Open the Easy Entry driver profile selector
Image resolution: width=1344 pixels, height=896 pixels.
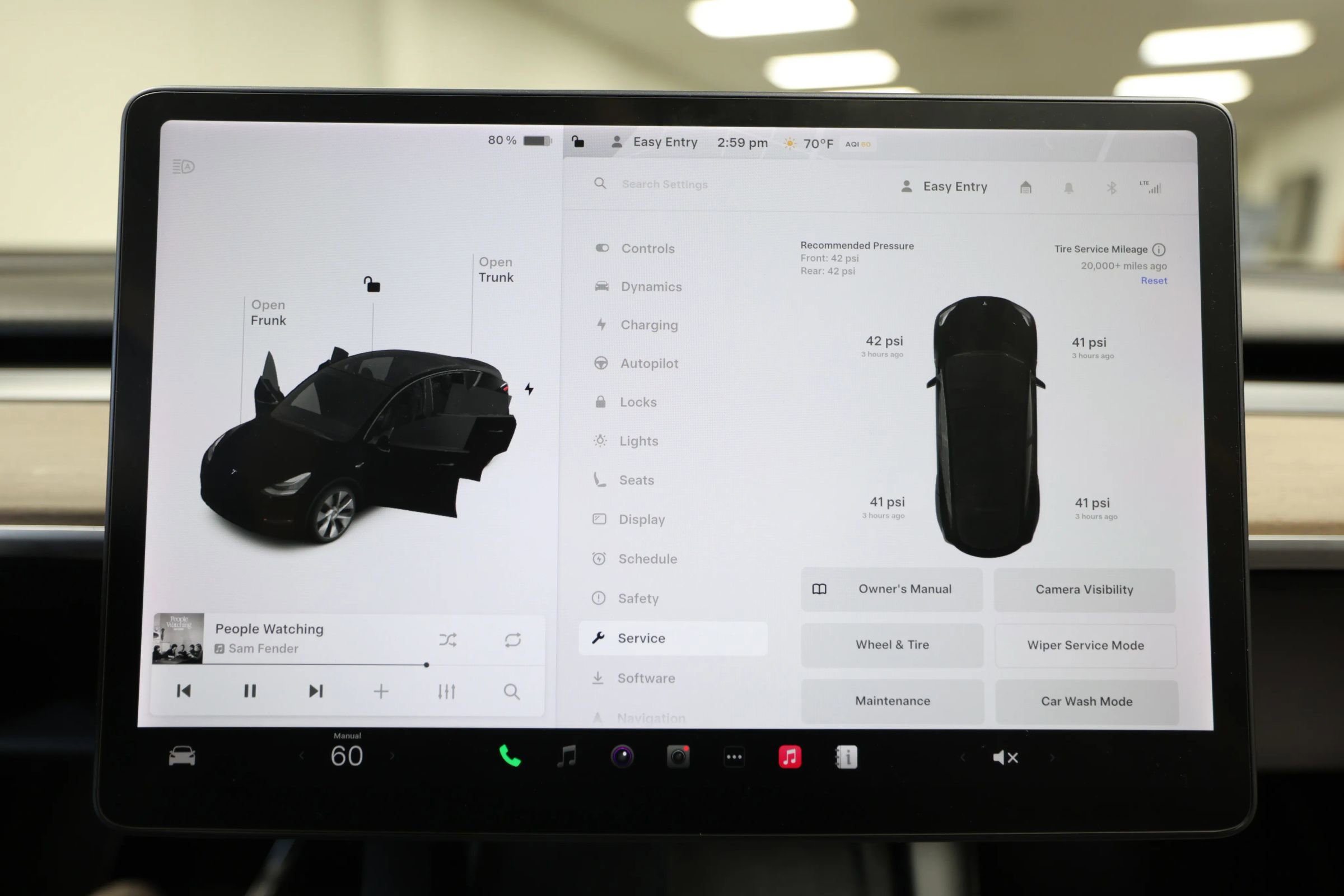coord(943,186)
